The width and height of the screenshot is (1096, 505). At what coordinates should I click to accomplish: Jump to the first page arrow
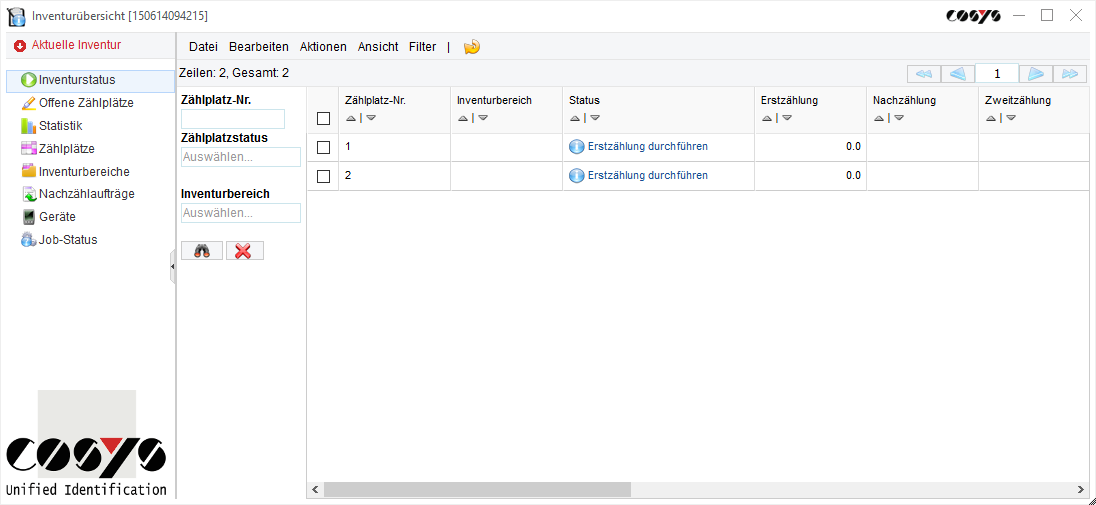pyautogui.click(x=924, y=74)
